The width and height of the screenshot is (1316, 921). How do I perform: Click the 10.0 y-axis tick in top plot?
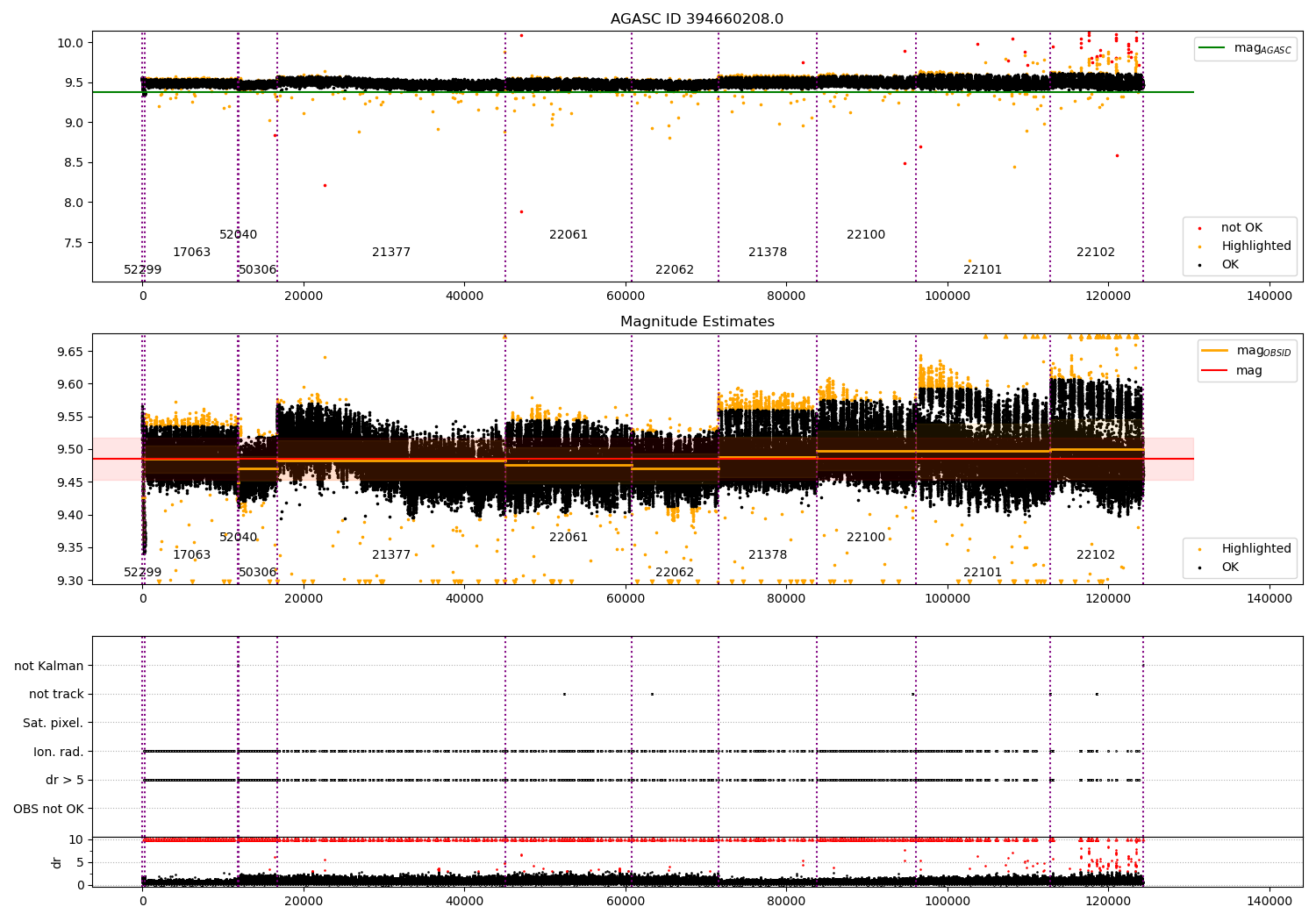(x=72, y=43)
